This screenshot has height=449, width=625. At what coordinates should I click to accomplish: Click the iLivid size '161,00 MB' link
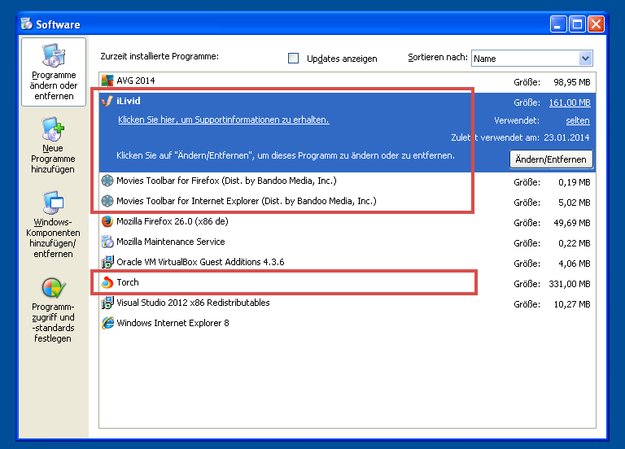(x=570, y=103)
